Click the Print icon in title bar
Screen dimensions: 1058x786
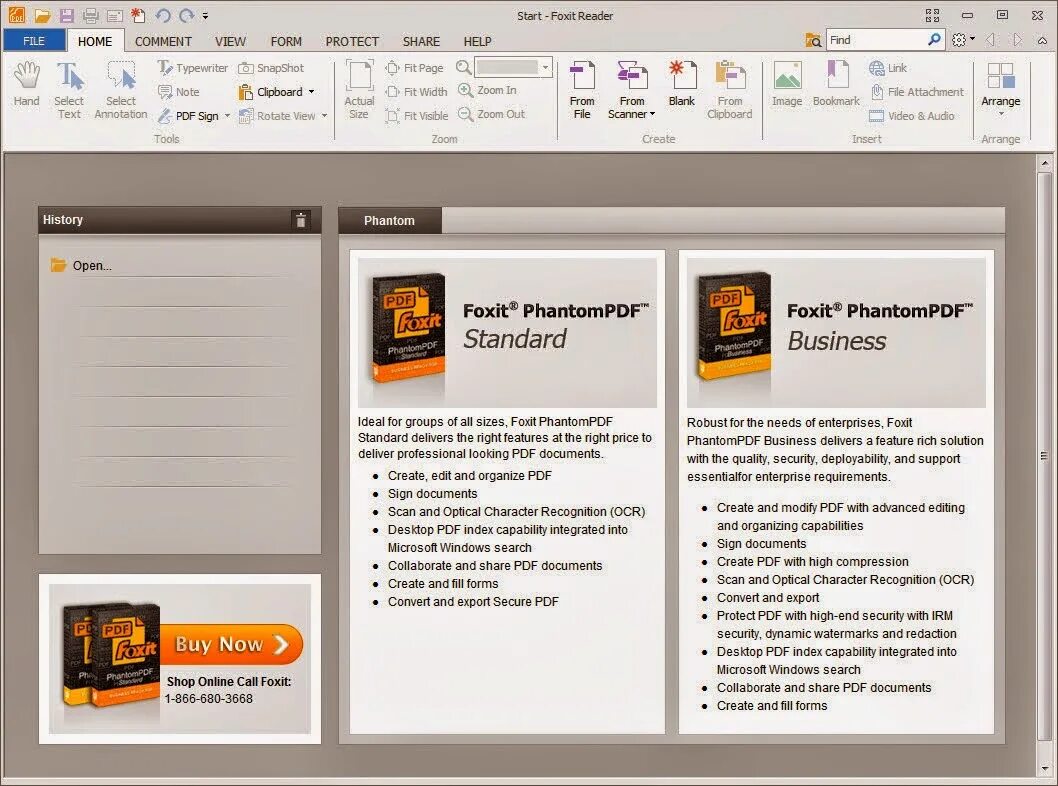(90, 16)
